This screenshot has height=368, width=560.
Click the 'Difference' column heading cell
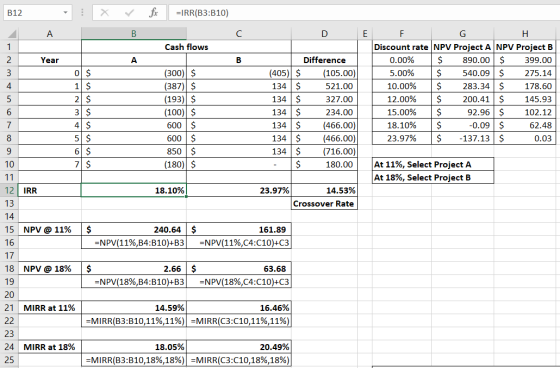pyautogui.click(x=324, y=60)
